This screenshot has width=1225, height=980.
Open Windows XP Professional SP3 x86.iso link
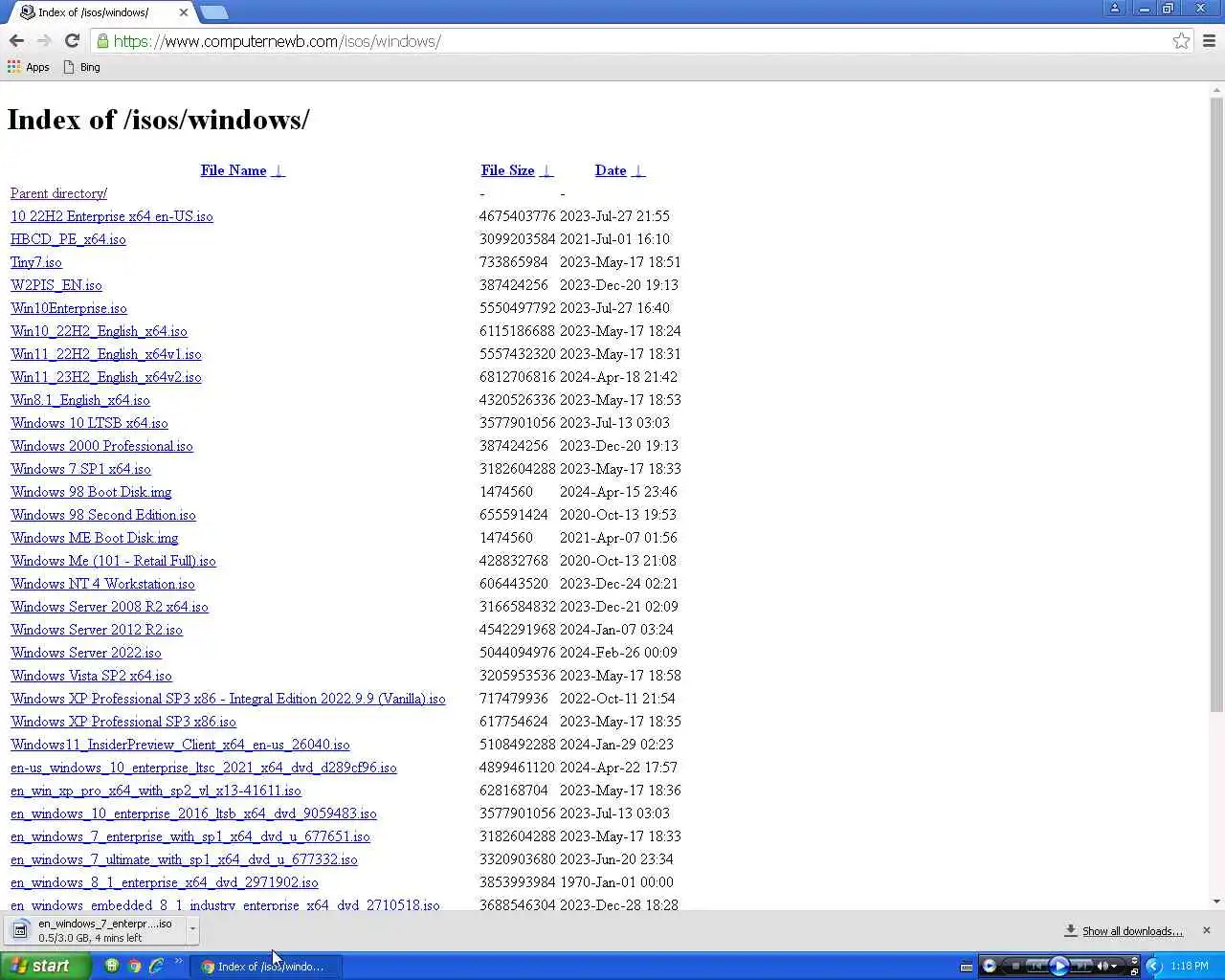[x=122, y=722]
